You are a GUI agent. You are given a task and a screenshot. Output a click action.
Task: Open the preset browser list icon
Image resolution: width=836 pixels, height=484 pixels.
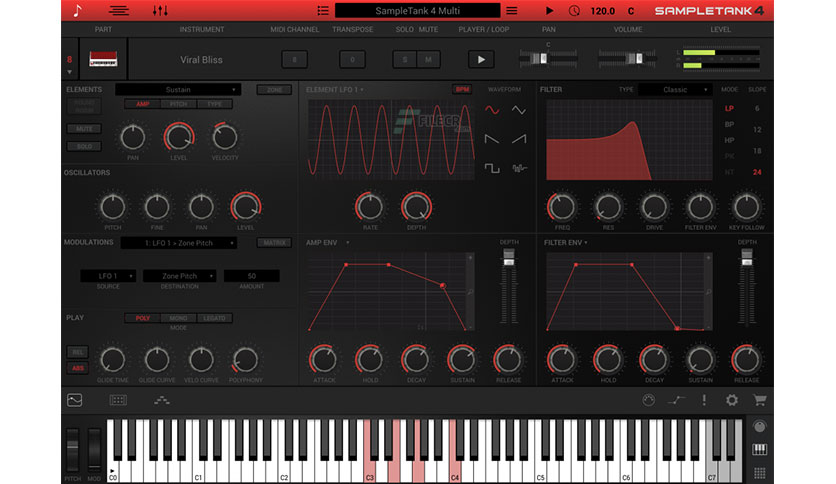(x=323, y=11)
